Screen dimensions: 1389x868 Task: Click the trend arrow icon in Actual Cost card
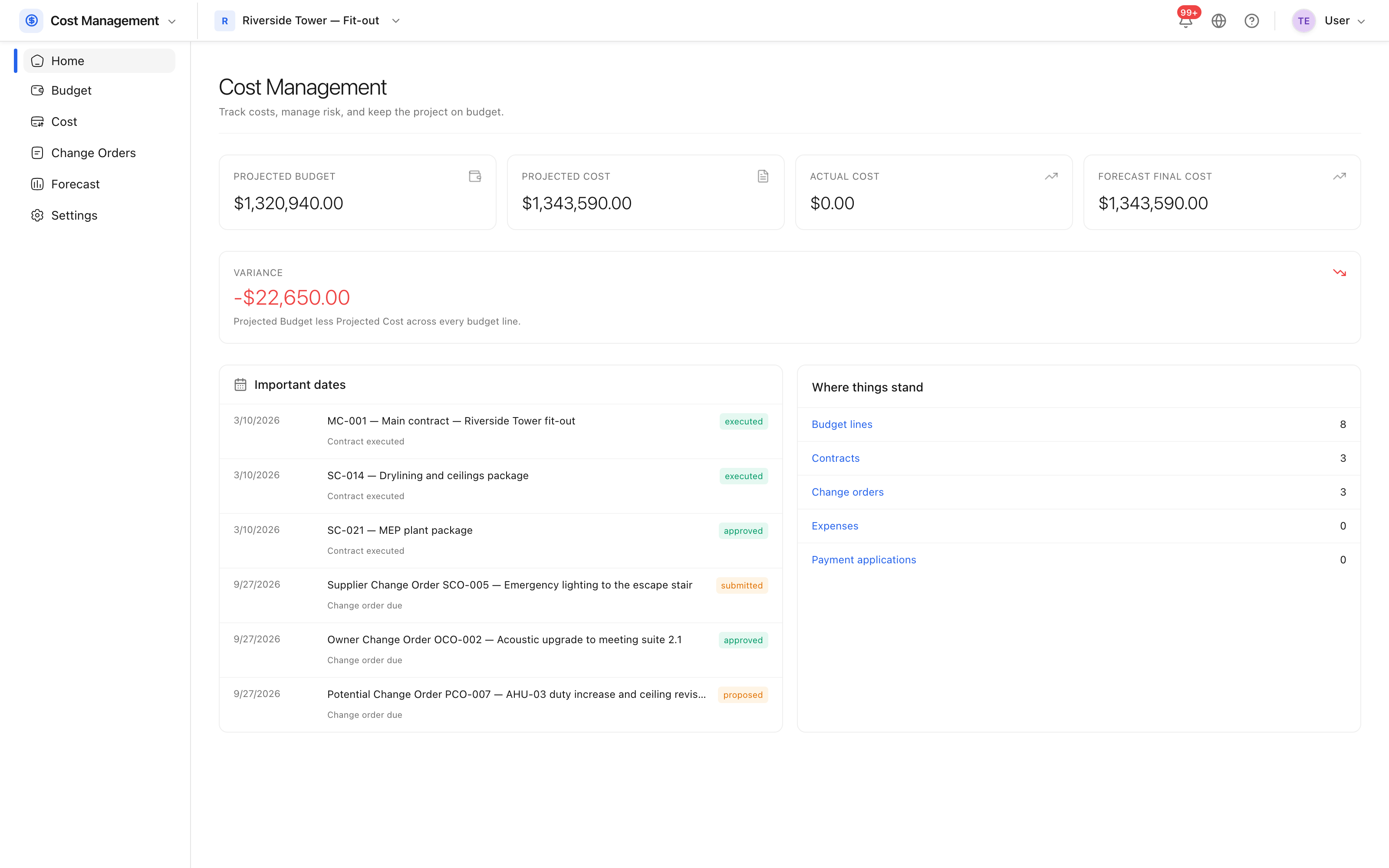[x=1051, y=176]
